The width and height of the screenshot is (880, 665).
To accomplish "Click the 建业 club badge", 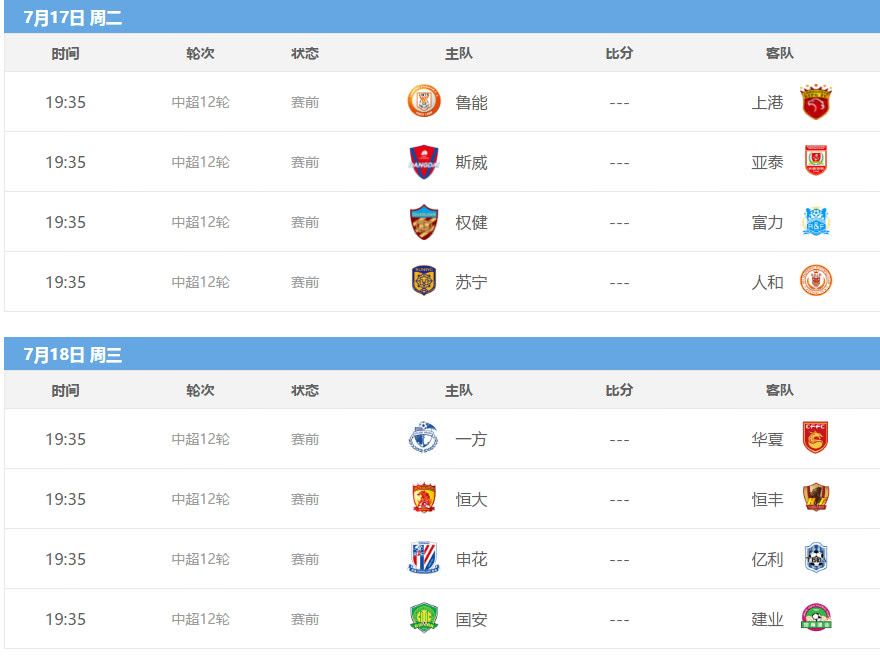I will click(816, 619).
